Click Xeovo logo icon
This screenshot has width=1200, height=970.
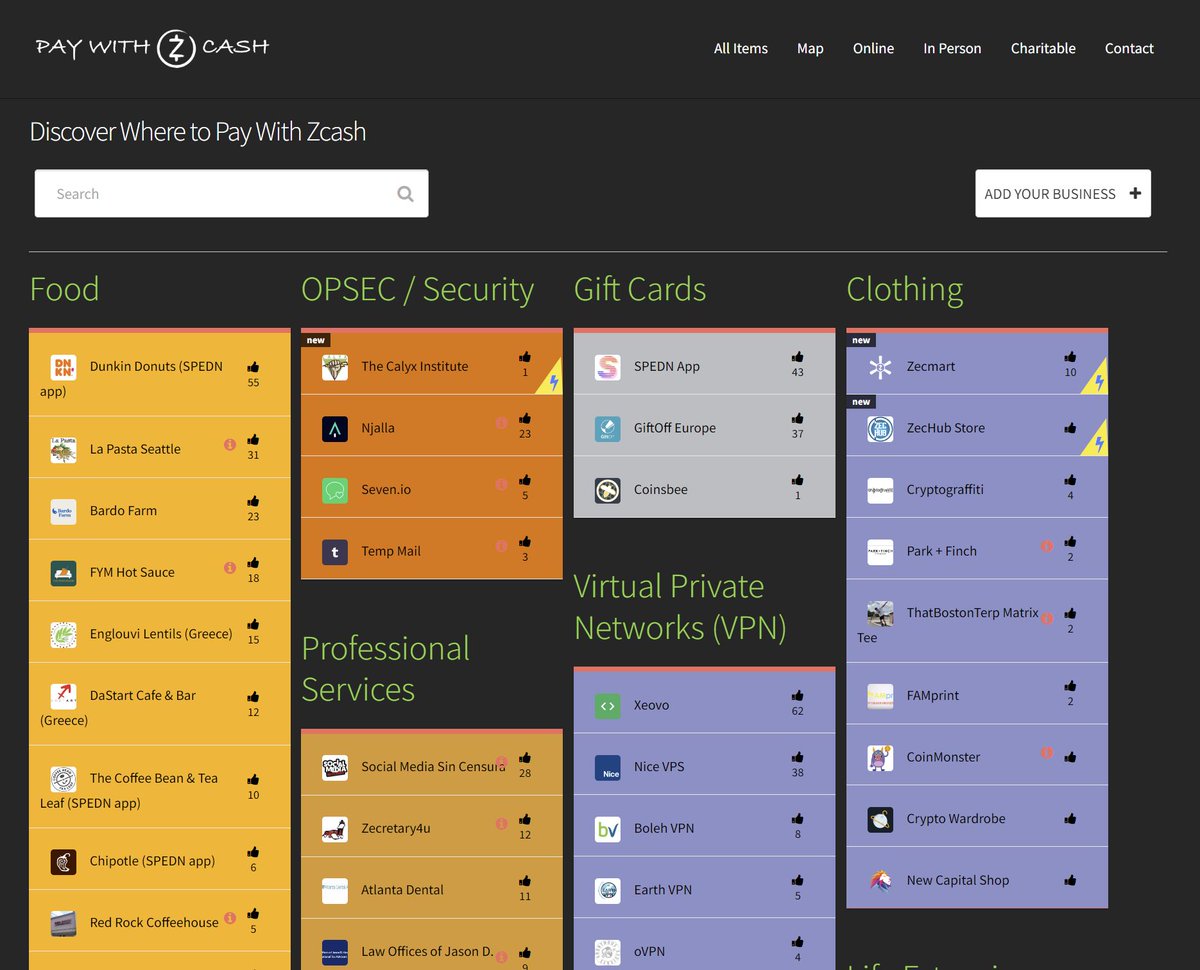[x=607, y=705]
